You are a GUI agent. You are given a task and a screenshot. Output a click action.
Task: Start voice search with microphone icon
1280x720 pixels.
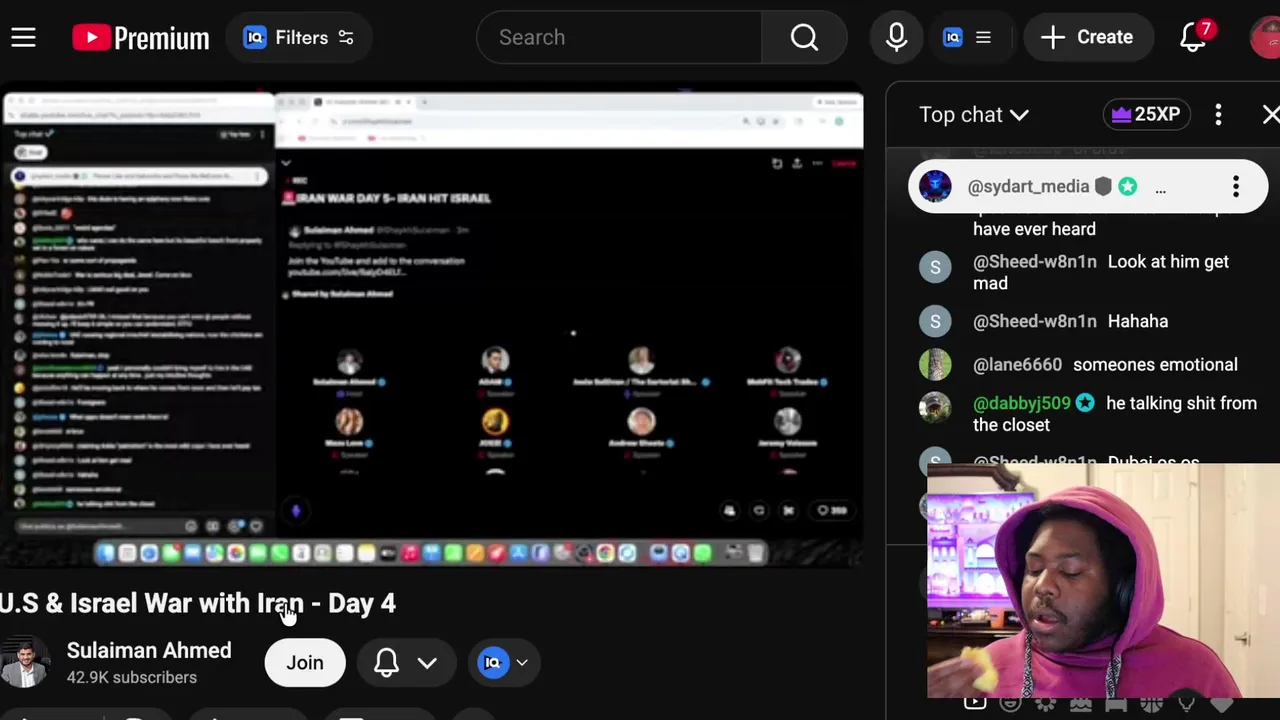click(x=896, y=37)
